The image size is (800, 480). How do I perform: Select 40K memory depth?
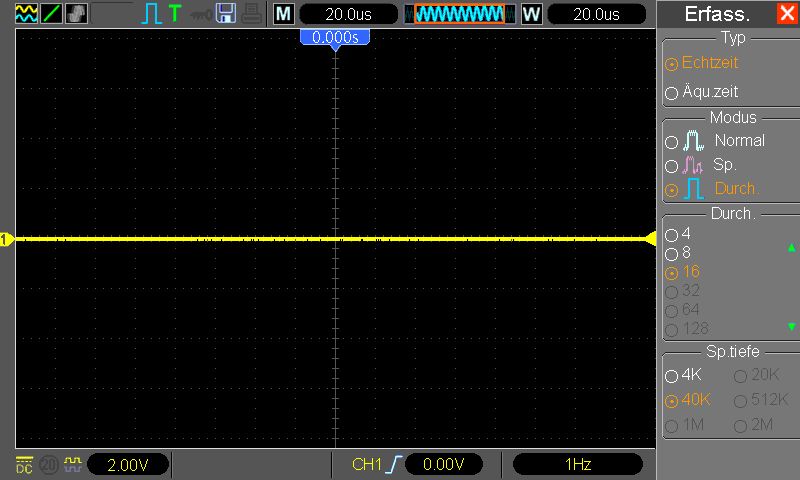(688, 400)
